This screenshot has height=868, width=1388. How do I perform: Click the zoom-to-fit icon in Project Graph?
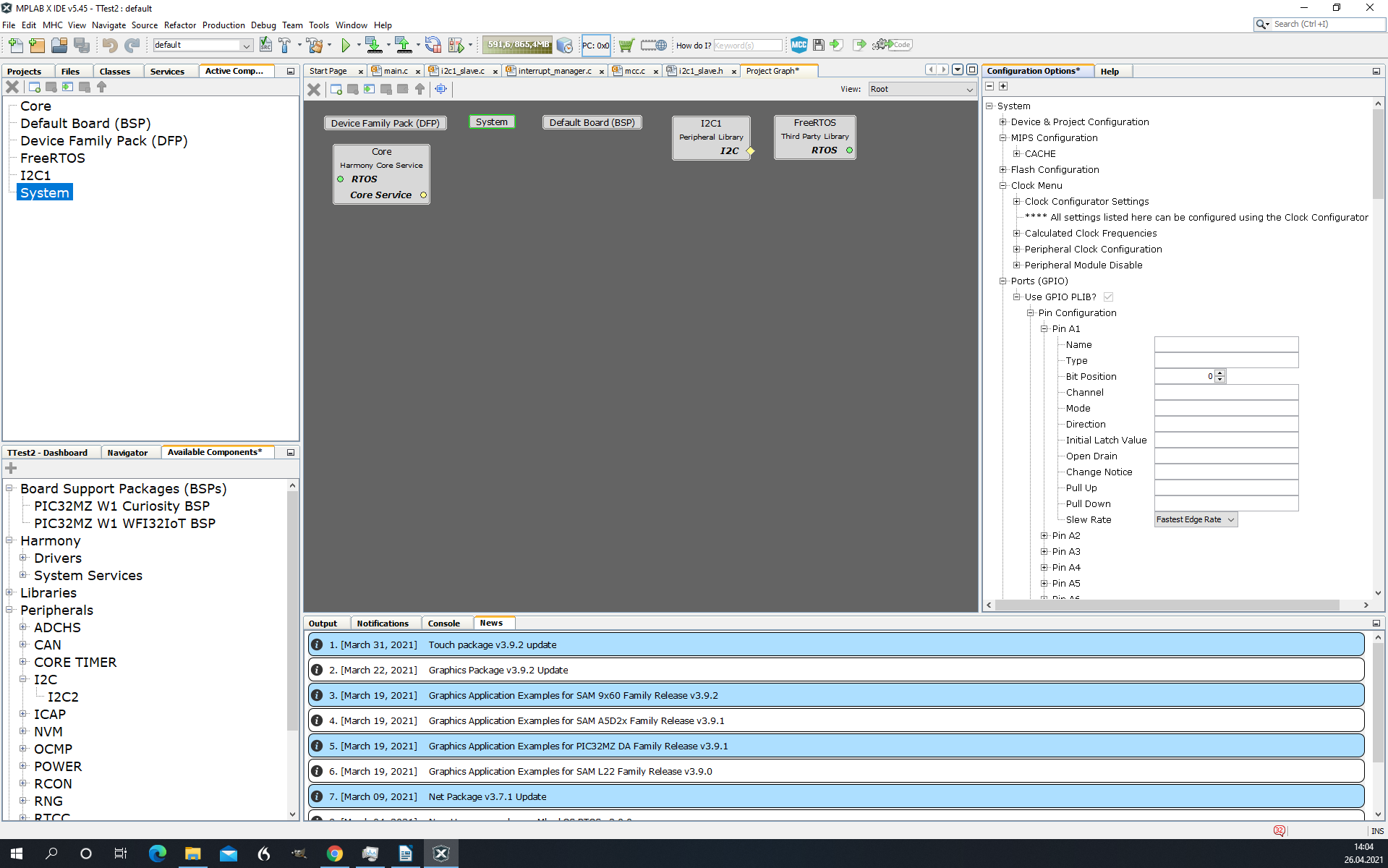coord(440,89)
